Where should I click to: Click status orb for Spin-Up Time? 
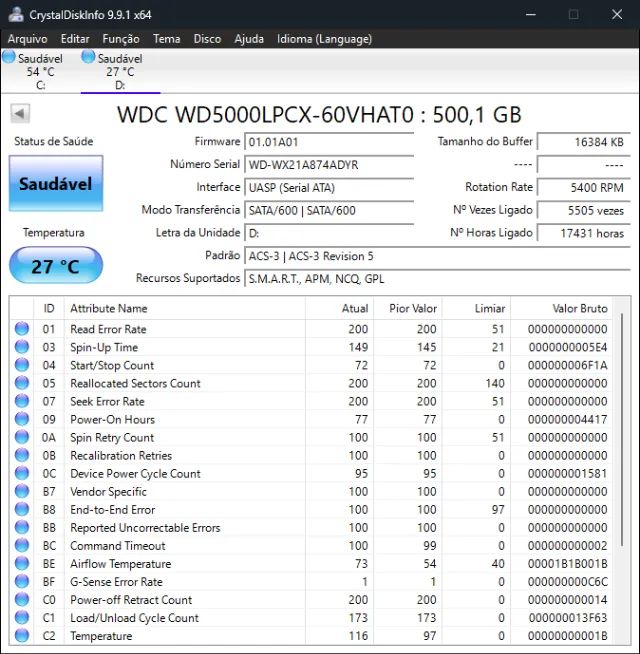[22, 347]
